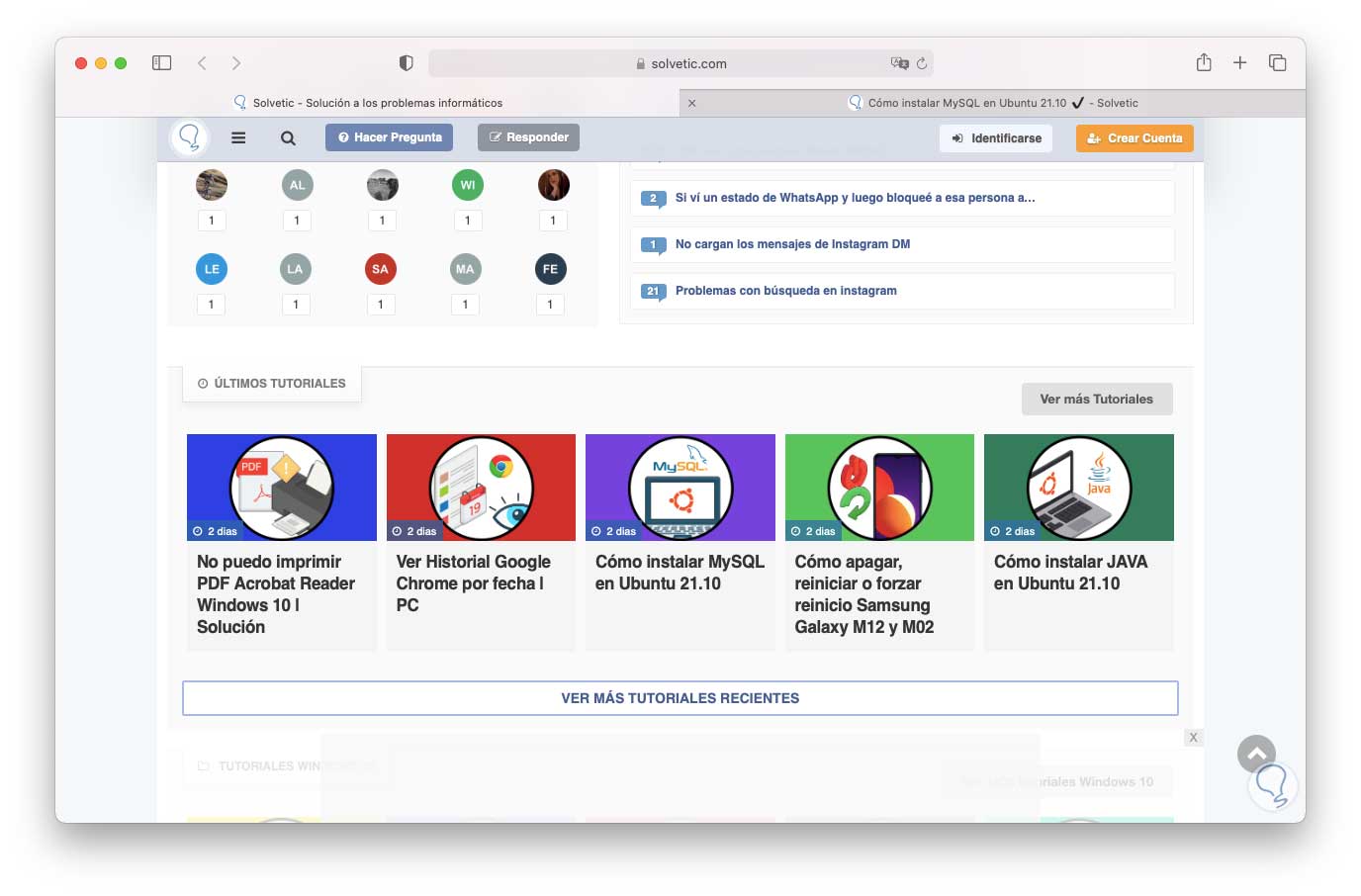
Task: Add a new Safari tab
Action: 1239,62
